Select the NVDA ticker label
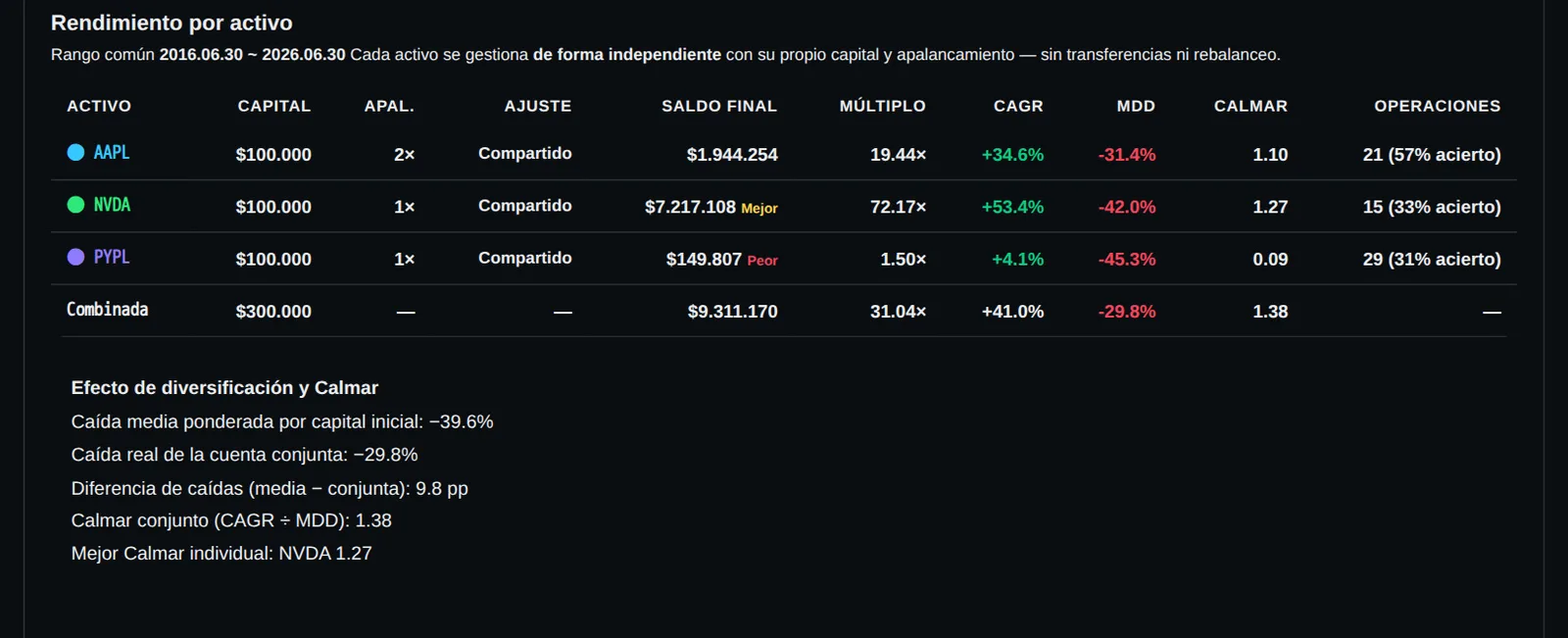The height and width of the screenshot is (638, 1568). coord(112,204)
